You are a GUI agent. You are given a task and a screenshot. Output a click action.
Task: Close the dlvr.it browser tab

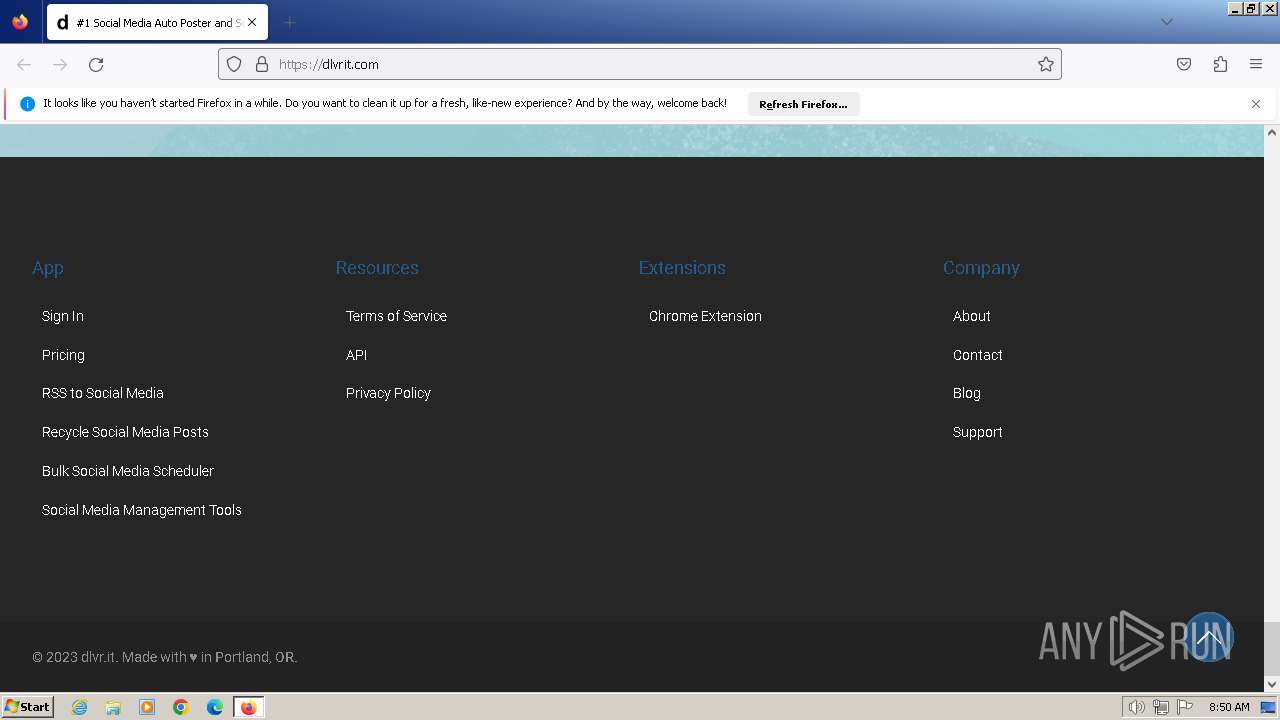251,22
